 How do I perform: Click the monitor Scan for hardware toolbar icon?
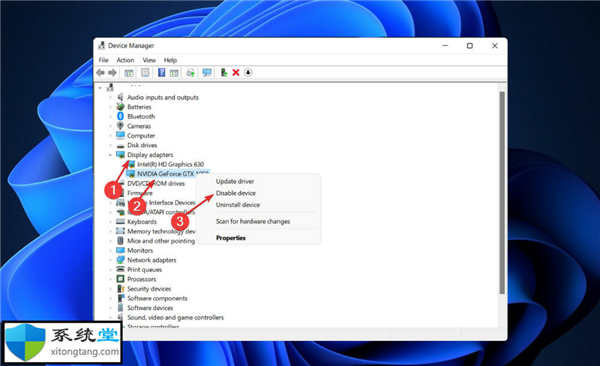pyautogui.click(x=207, y=72)
